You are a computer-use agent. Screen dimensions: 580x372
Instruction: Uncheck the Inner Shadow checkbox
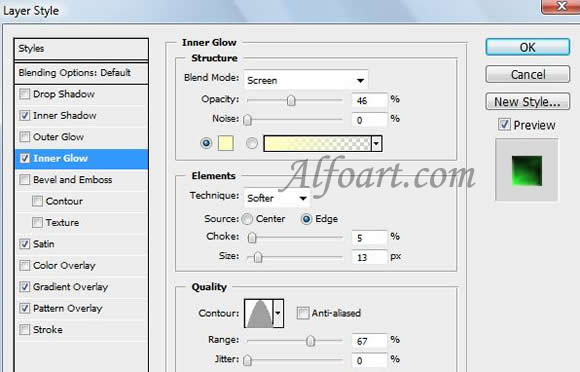(24, 115)
